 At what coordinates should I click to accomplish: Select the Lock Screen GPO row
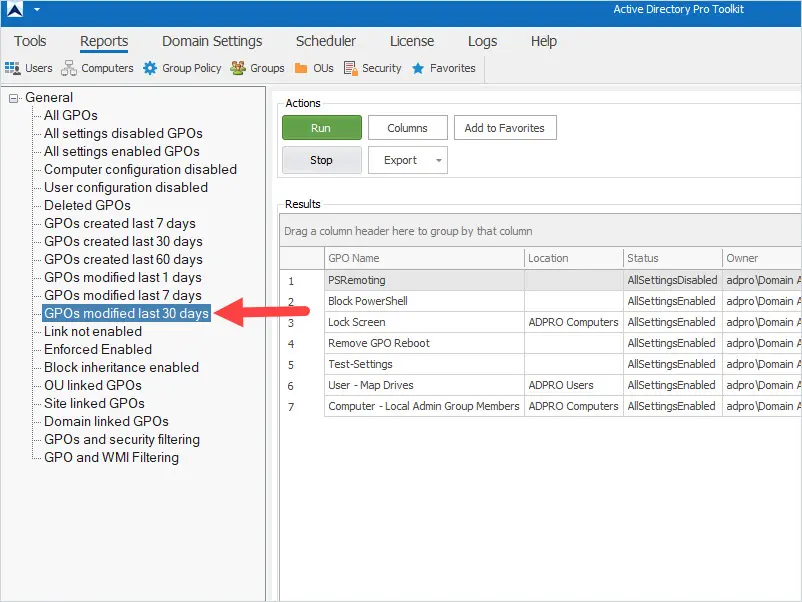click(541, 322)
